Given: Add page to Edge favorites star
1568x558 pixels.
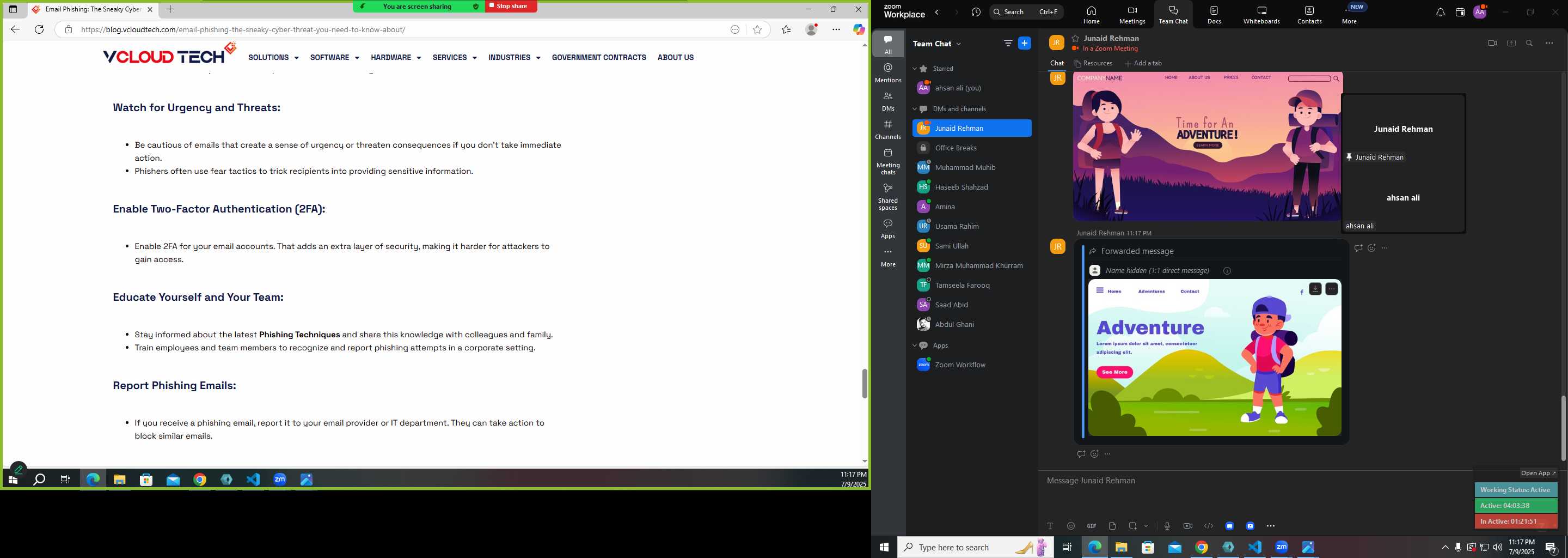Looking at the screenshot, I should [757, 30].
